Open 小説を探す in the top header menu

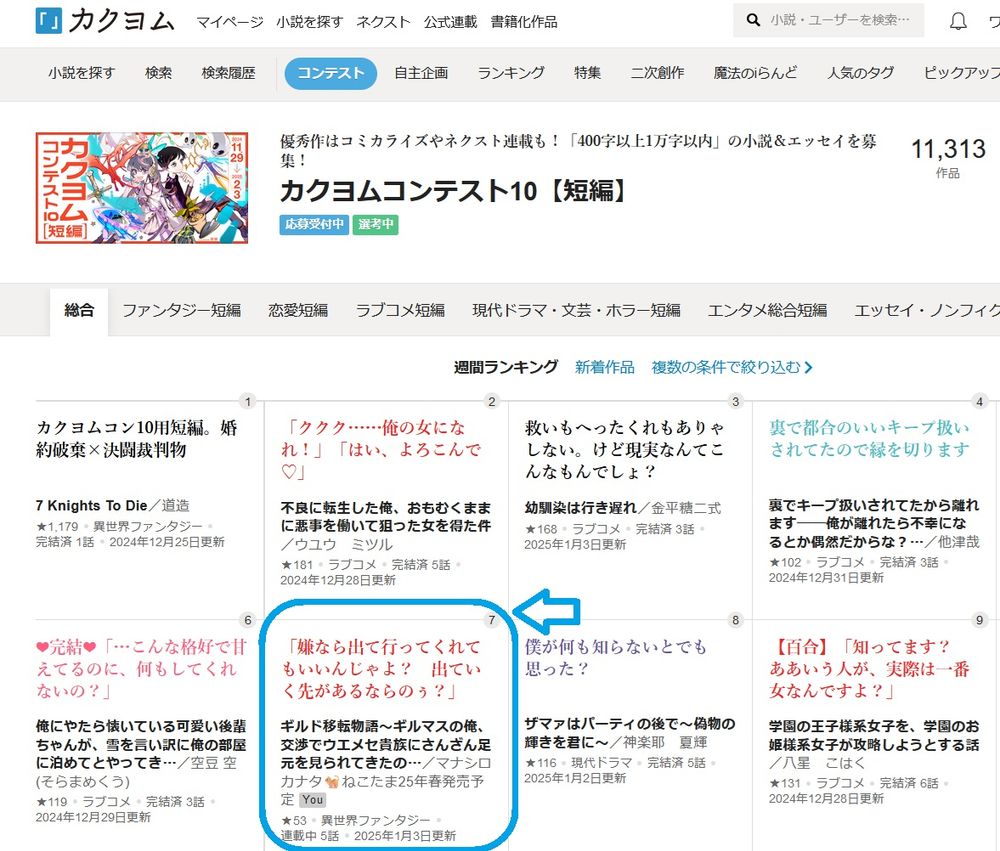coord(309,22)
